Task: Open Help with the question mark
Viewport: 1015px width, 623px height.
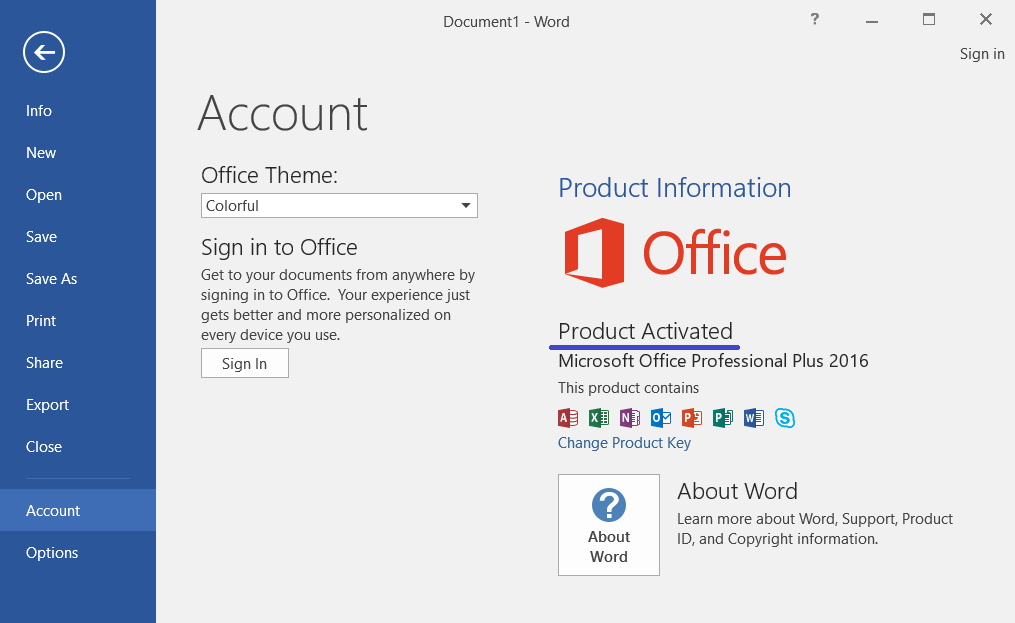Action: (814, 19)
